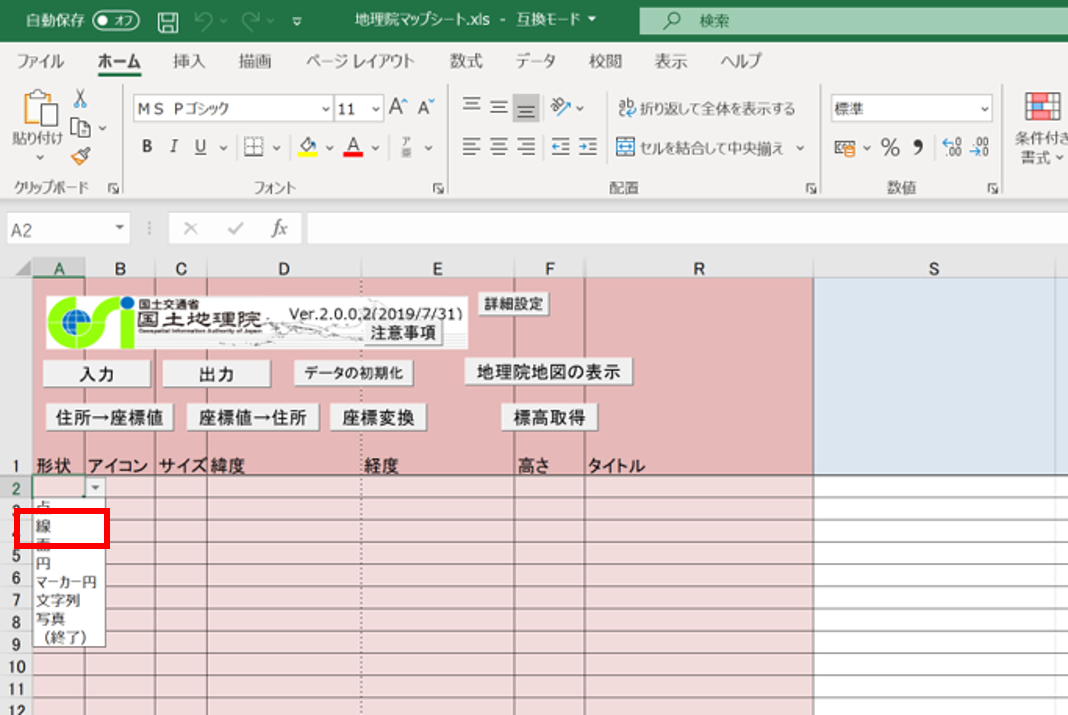Switch to the 校閲 tab
1068x715 pixels.
click(x=605, y=61)
